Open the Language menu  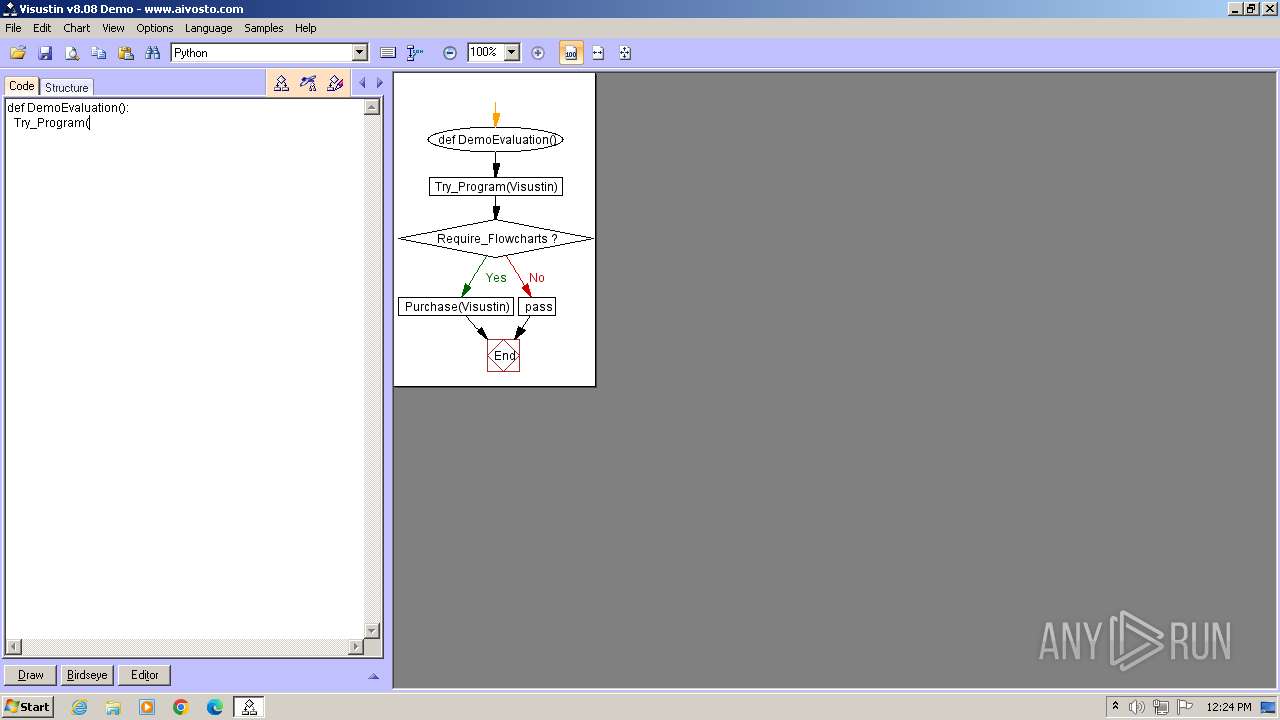click(x=208, y=28)
